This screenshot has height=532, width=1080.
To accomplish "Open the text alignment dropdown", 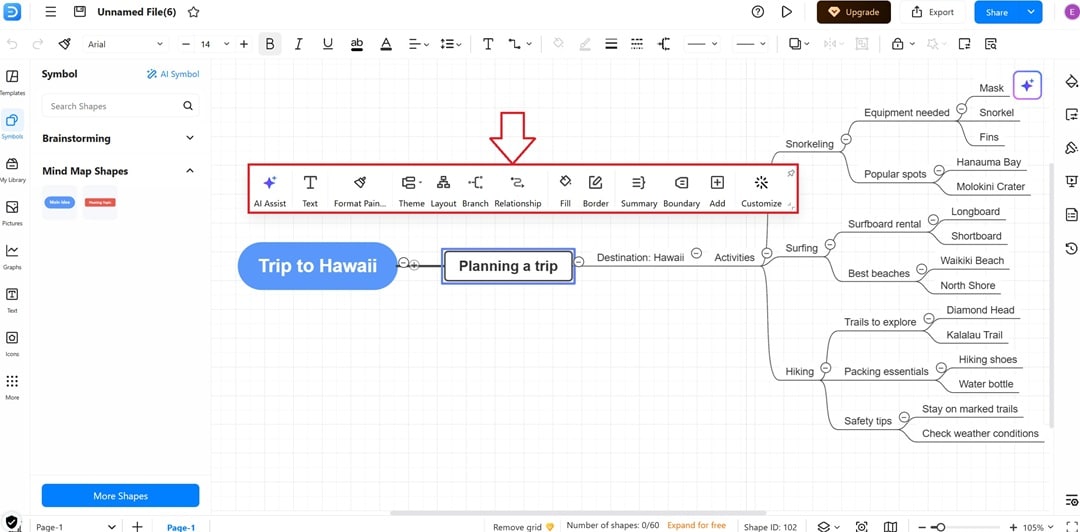I will coord(419,44).
